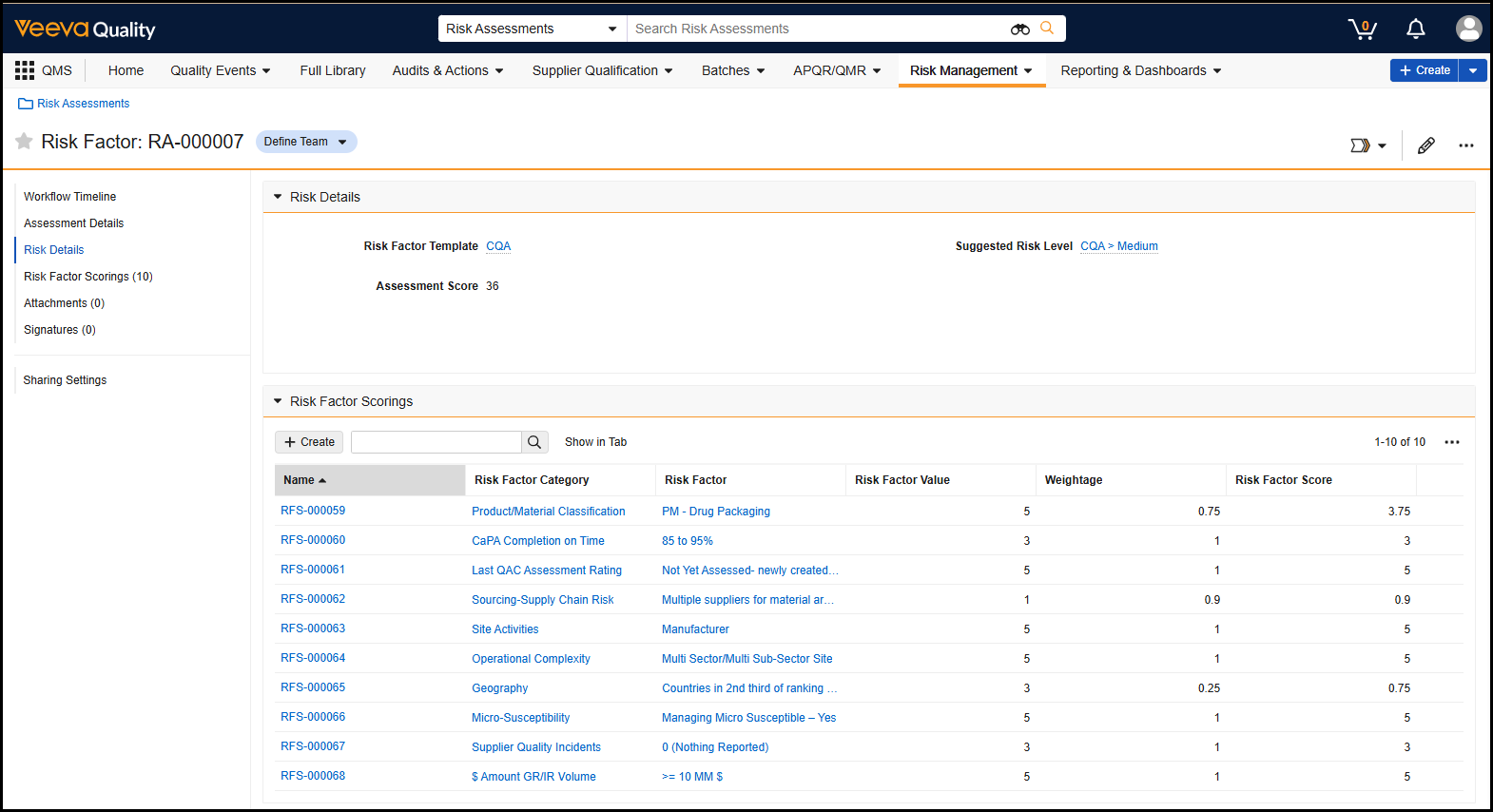Search within Risk Factor Scorings magnifier
The image size is (1493, 812).
click(534, 442)
